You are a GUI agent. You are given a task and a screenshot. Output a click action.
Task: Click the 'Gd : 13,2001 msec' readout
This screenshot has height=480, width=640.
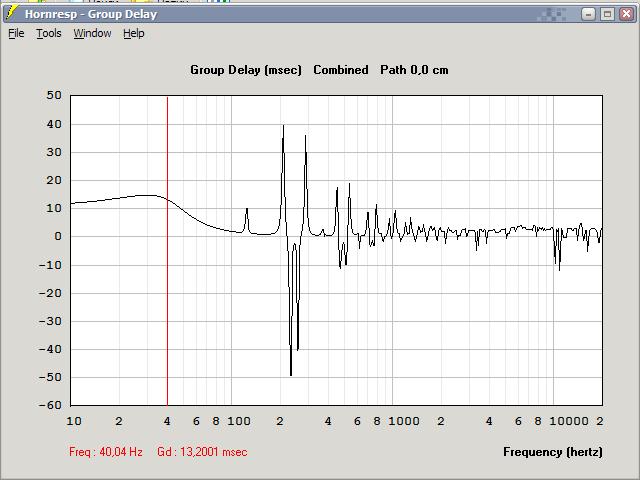pos(202,452)
